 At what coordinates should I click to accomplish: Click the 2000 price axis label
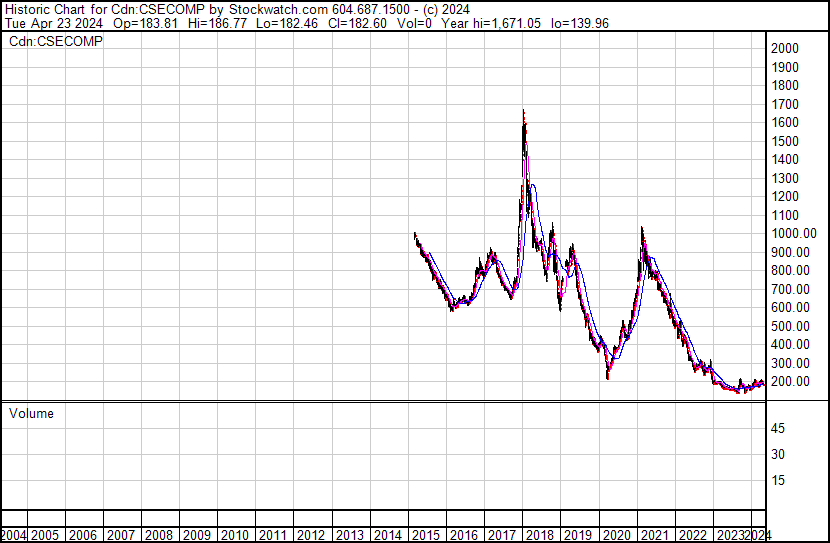[784, 48]
